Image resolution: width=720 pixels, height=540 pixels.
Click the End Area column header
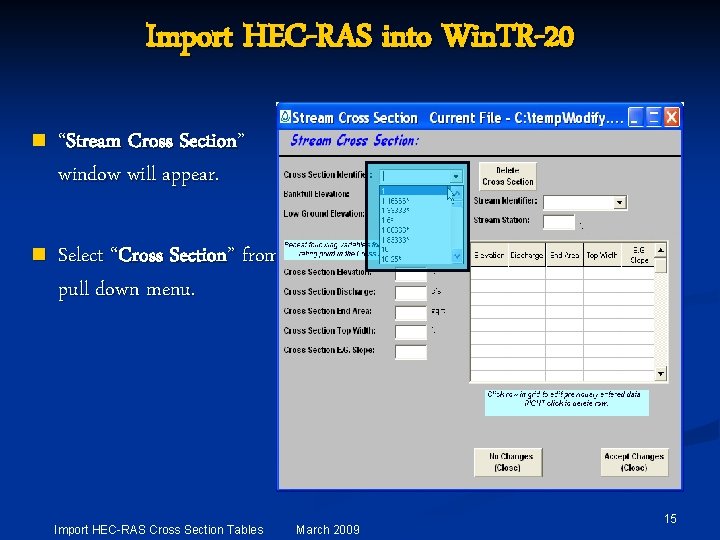pyautogui.click(x=564, y=255)
